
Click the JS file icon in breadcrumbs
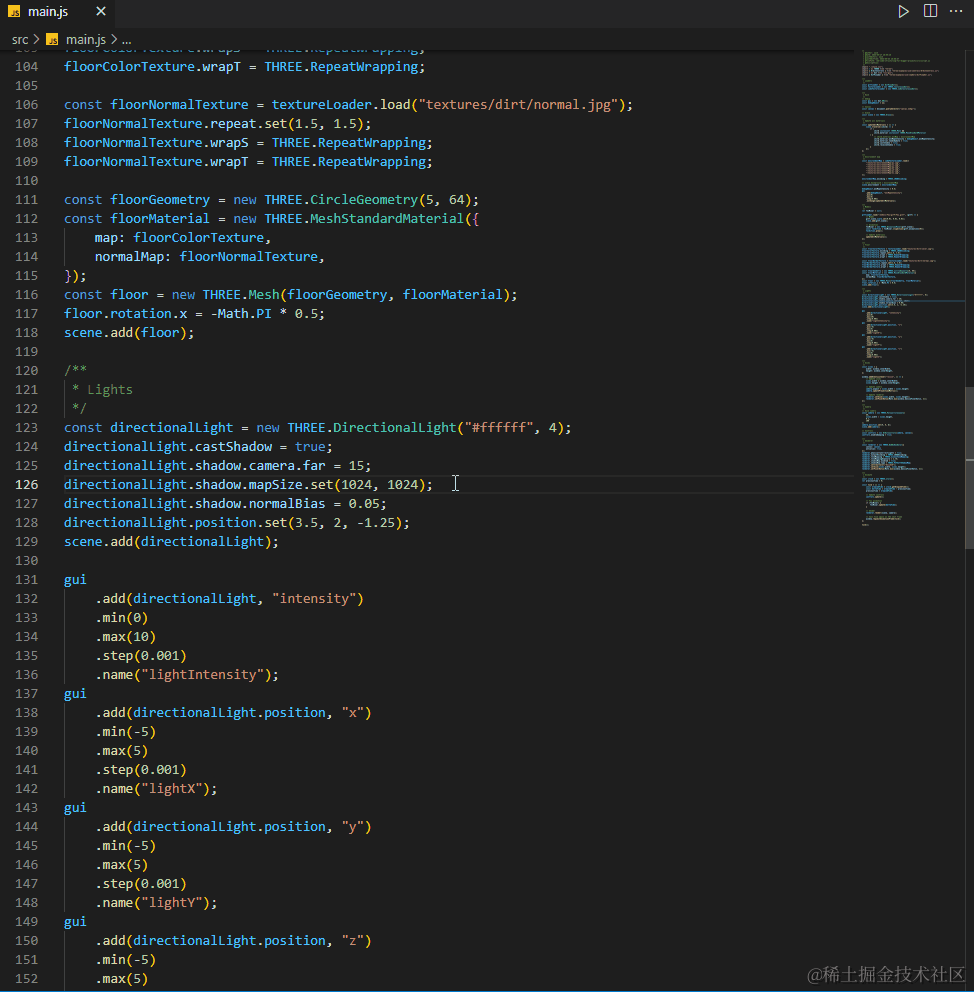[52, 39]
